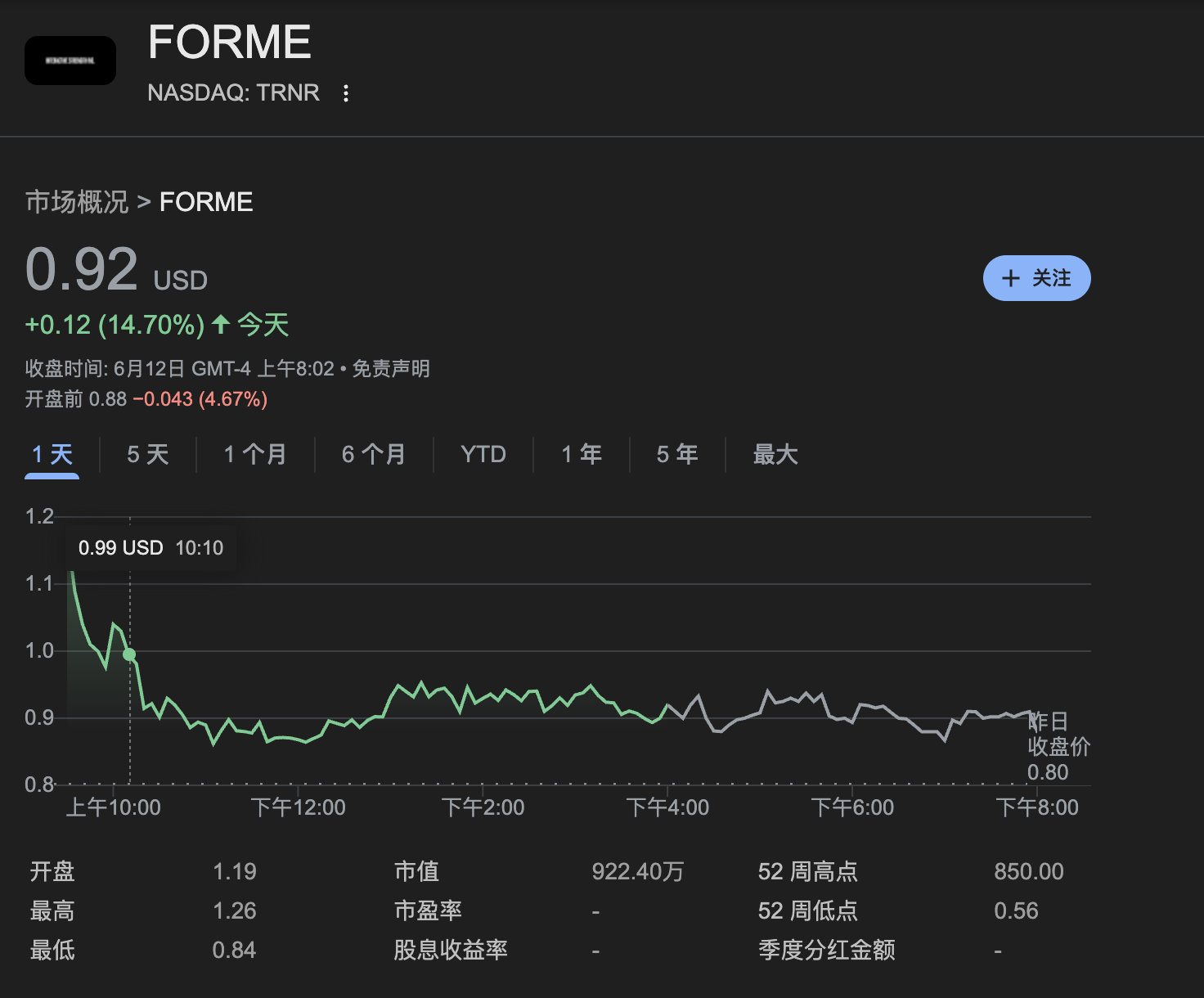Click the 0.99 USD 10:10 chart tooltip
Viewport: 1204px width, 998px height.
point(150,548)
